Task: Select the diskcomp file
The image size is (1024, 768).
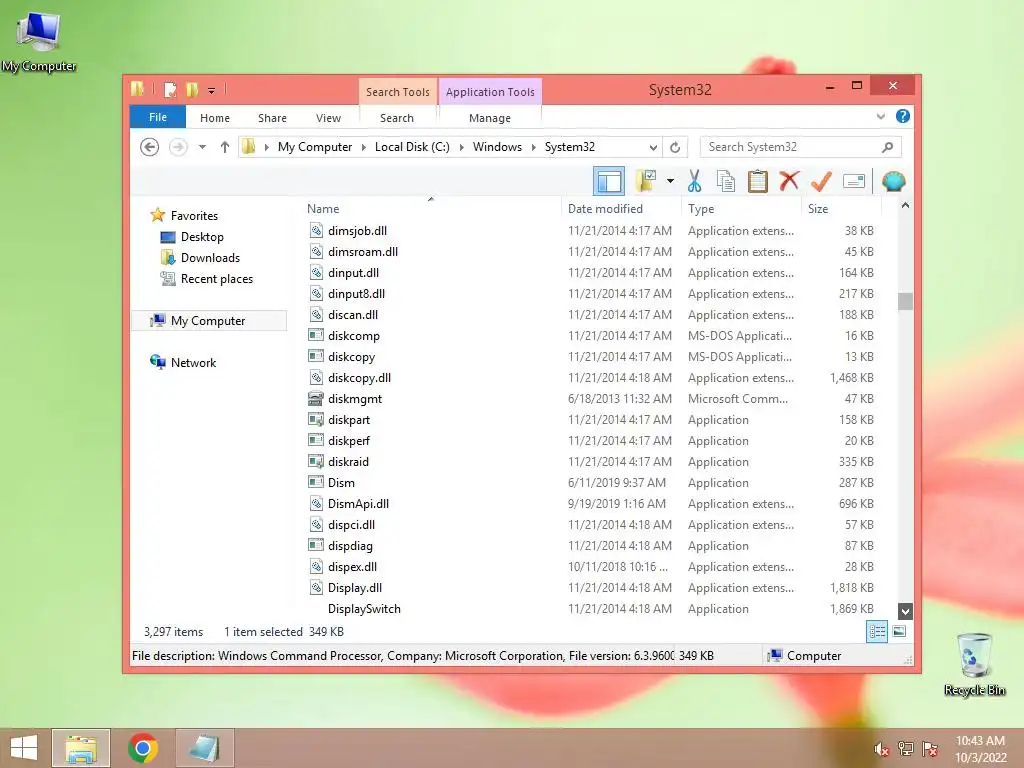Action: click(353, 336)
